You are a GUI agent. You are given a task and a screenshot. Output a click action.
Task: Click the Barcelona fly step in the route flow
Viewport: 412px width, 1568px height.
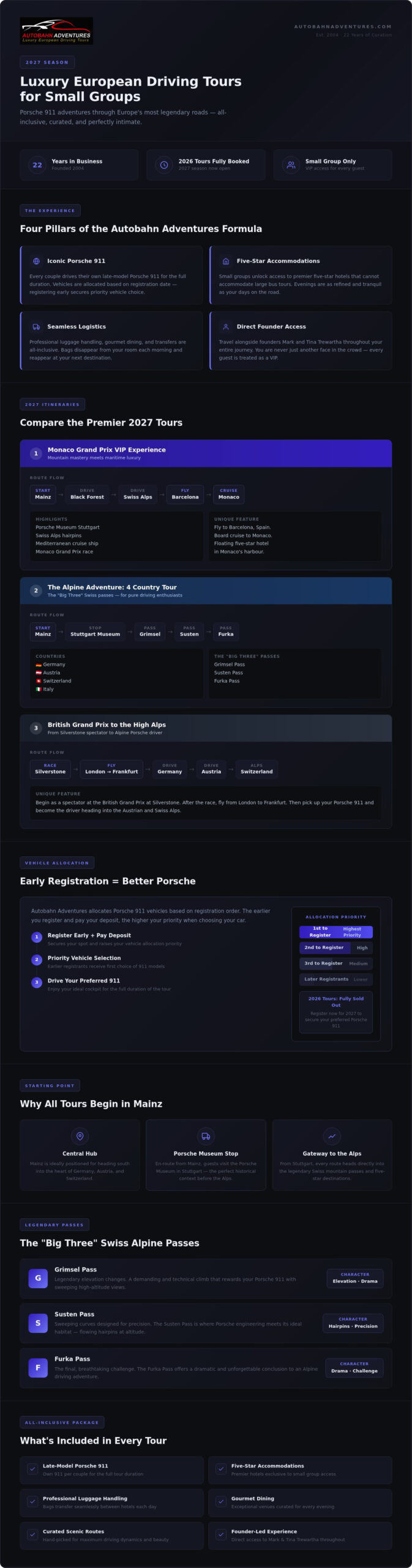[185, 494]
